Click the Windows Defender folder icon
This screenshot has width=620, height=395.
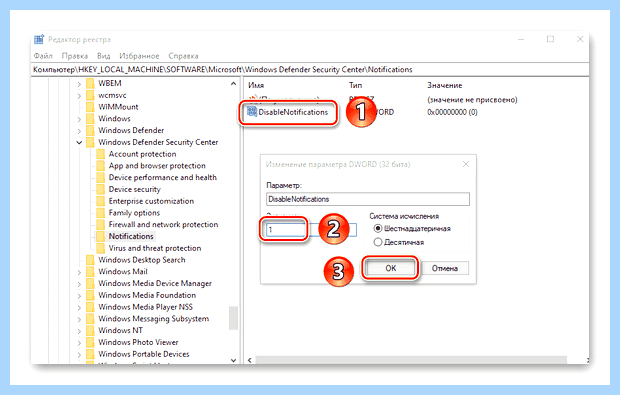(90, 130)
